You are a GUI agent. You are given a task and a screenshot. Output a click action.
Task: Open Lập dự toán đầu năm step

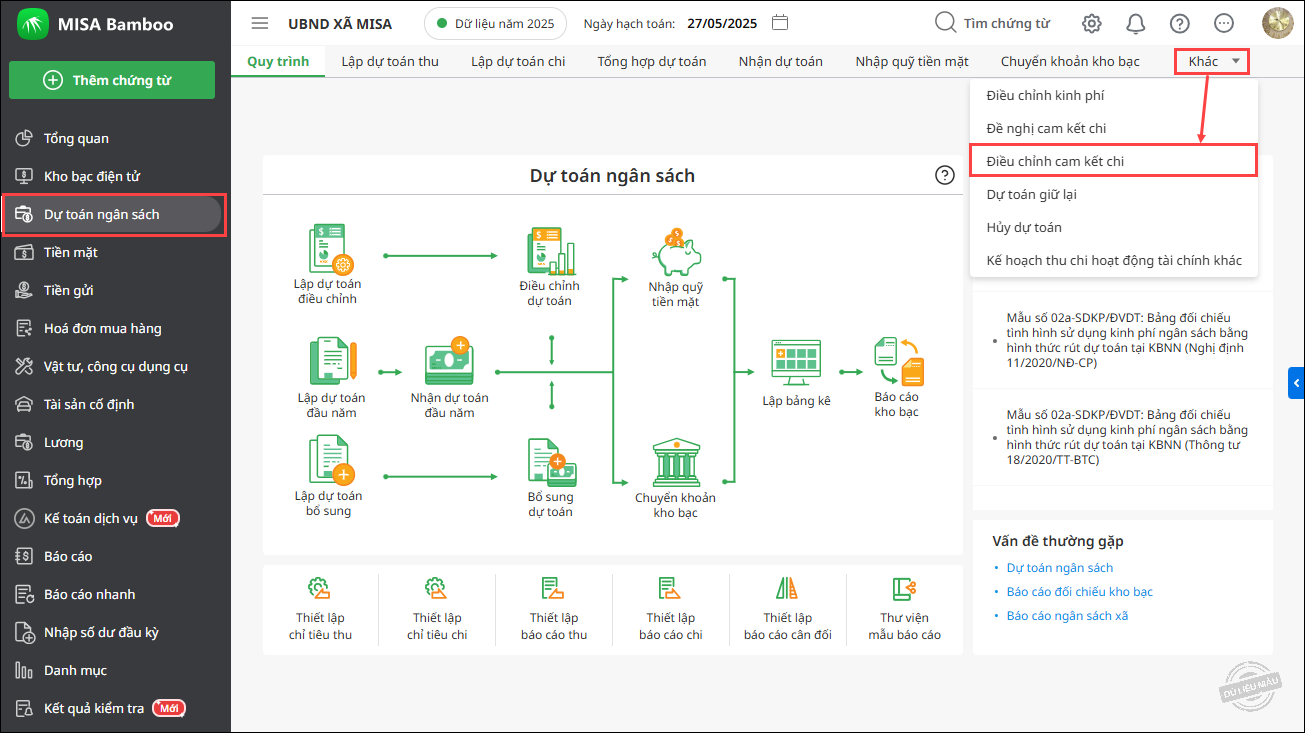pyautogui.click(x=332, y=378)
